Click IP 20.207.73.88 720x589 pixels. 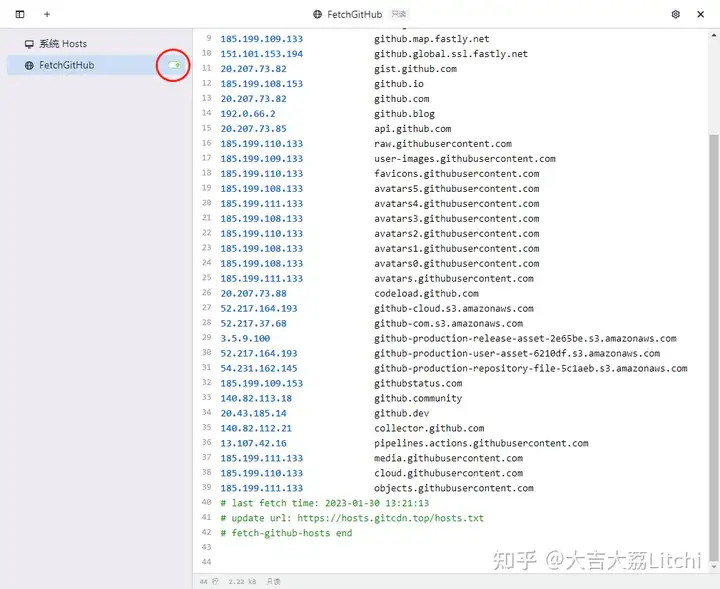(x=253, y=293)
